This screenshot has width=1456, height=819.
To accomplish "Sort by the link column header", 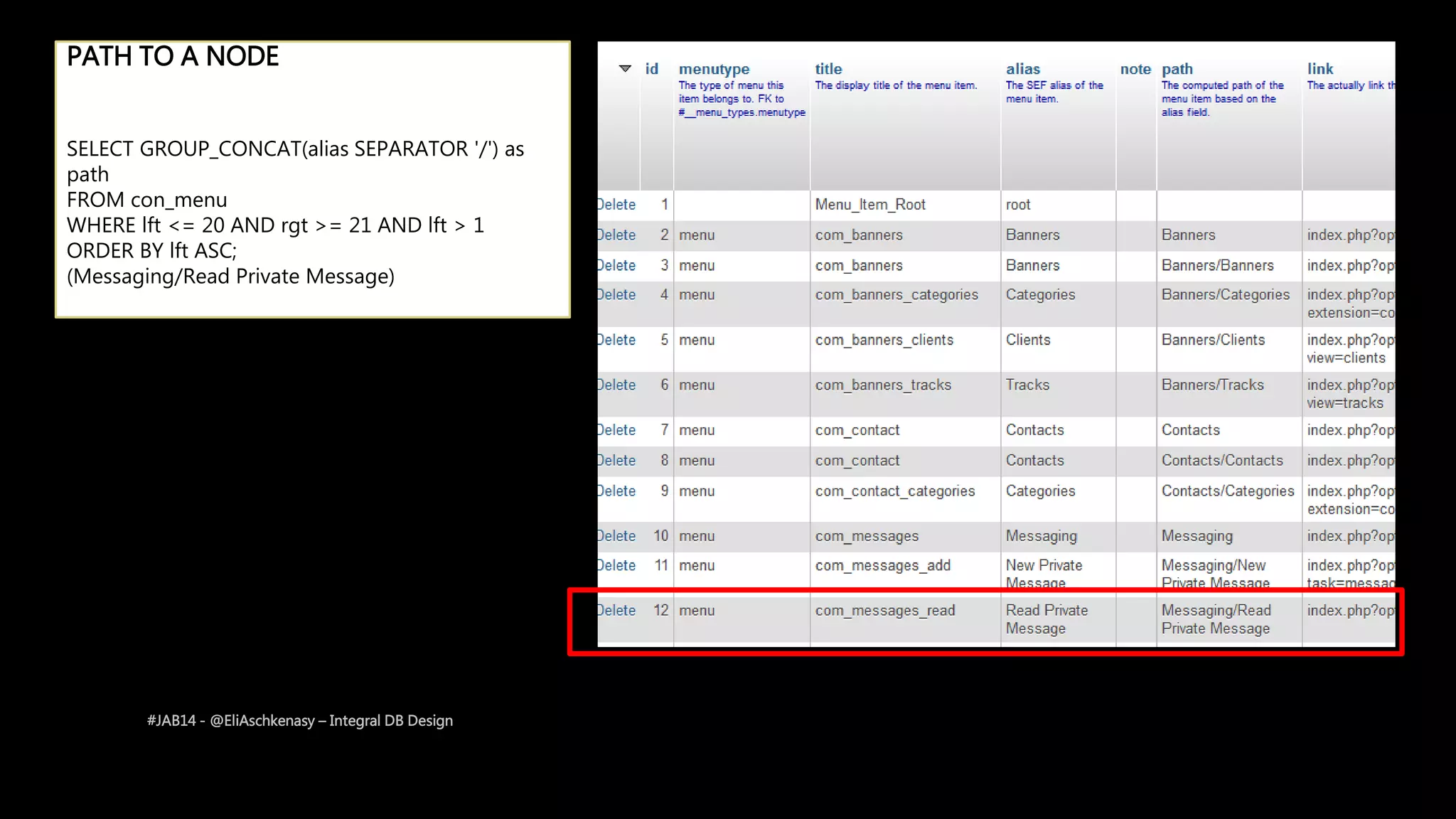I will click(x=1320, y=69).
